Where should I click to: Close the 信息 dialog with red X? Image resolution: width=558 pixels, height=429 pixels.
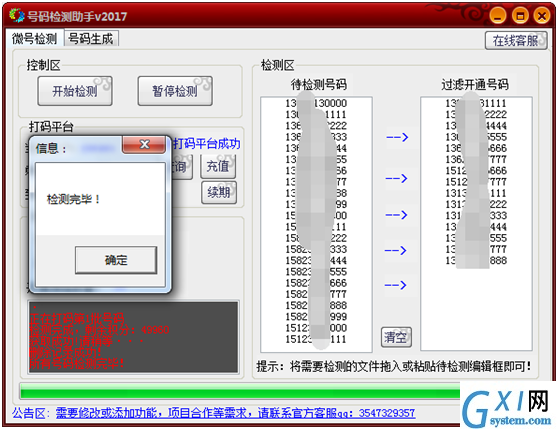coord(144,144)
